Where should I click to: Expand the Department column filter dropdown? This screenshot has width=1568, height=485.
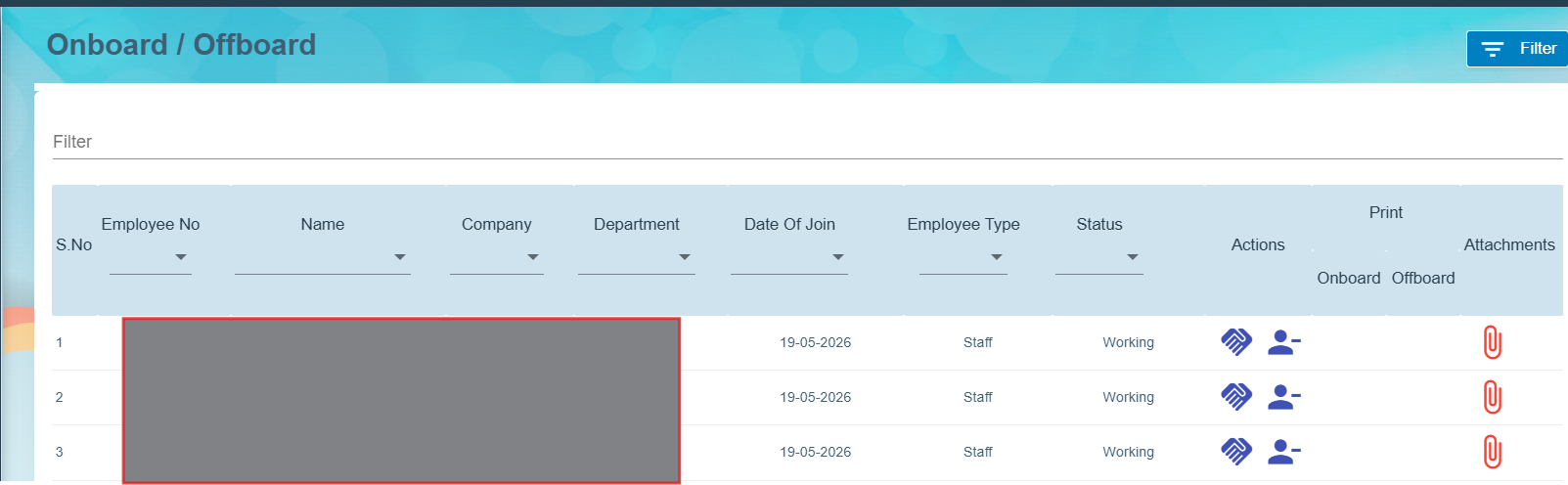[637, 257]
